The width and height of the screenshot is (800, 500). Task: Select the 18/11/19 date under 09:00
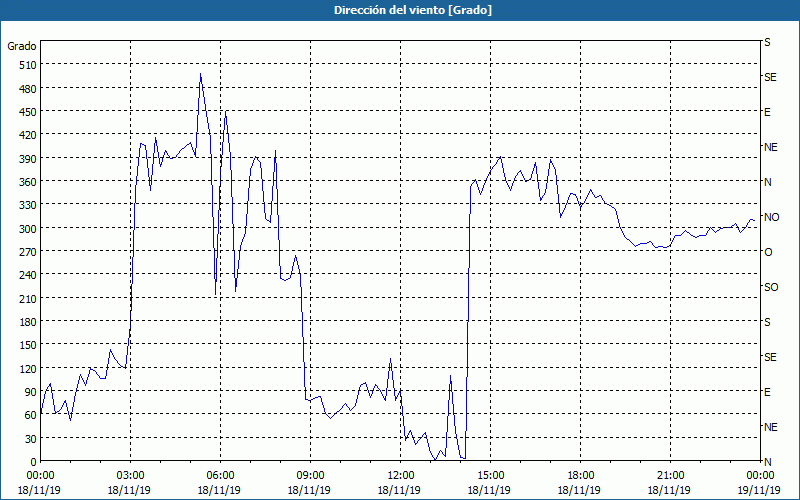coord(309,490)
